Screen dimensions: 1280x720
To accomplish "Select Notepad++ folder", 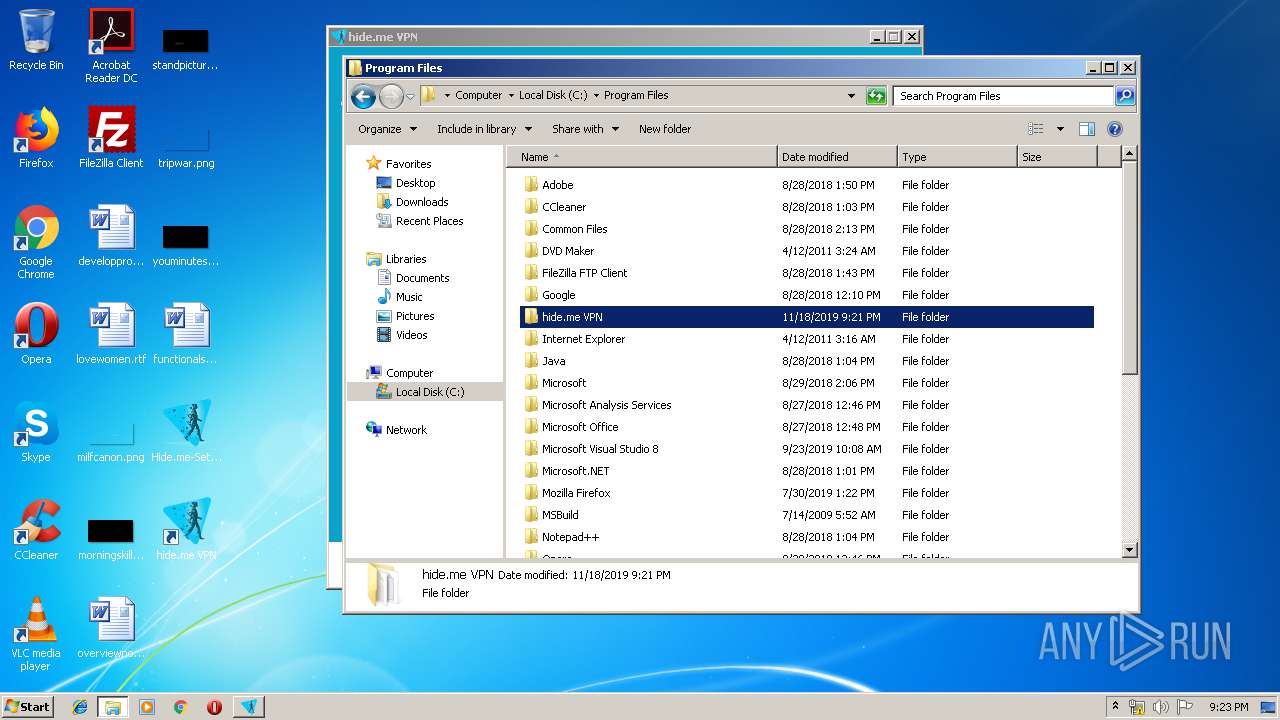I will (x=807, y=537).
